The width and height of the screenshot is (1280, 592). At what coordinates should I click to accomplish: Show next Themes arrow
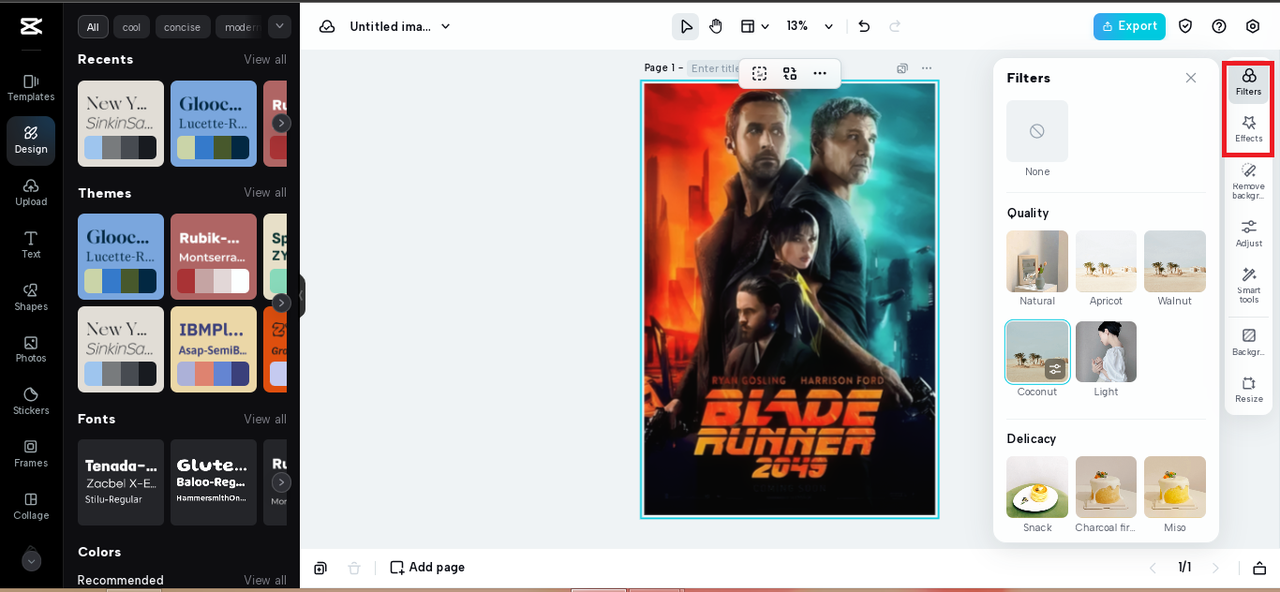tap(282, 302)
